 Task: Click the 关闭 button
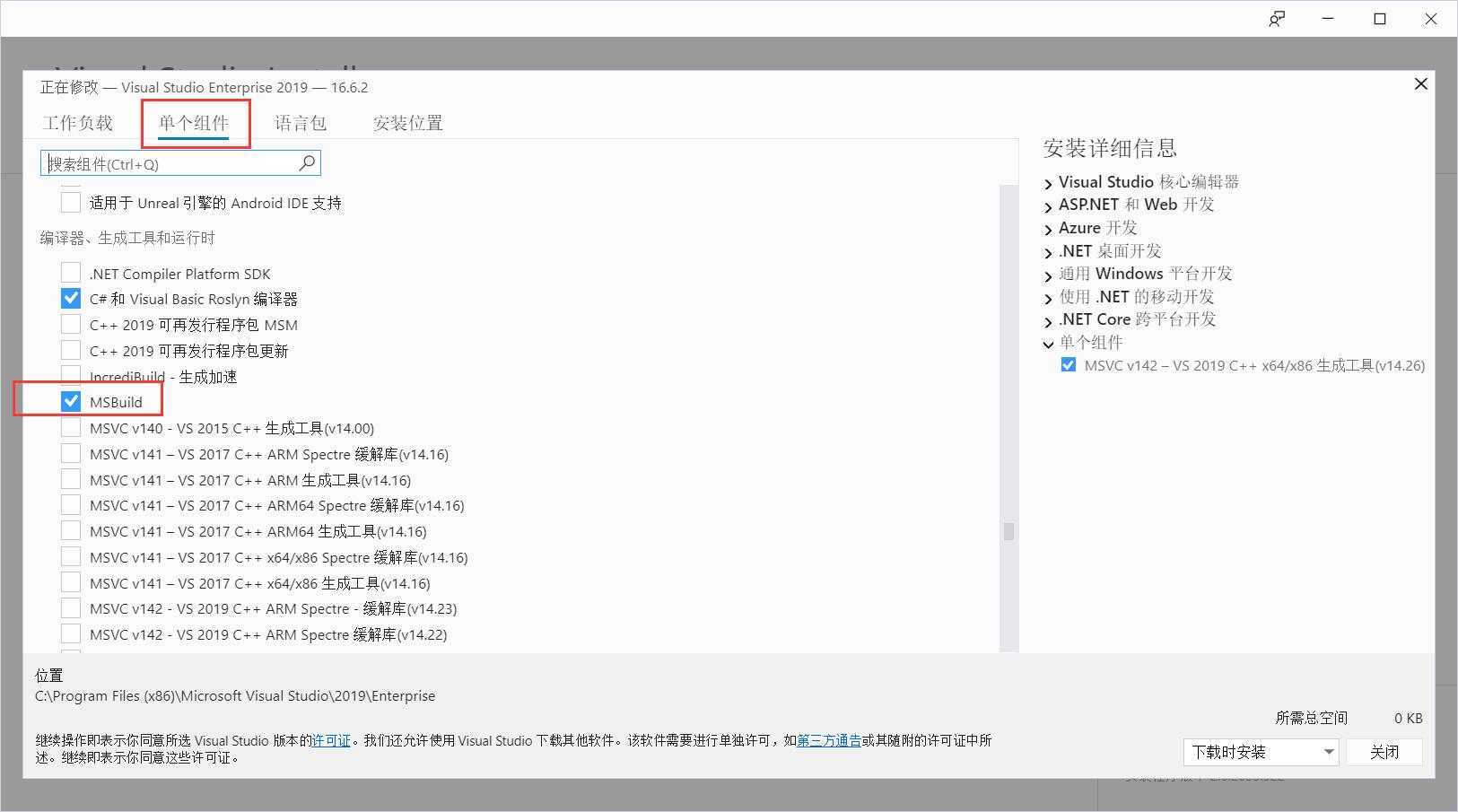pyautogui.click(x=1384, y=752)
